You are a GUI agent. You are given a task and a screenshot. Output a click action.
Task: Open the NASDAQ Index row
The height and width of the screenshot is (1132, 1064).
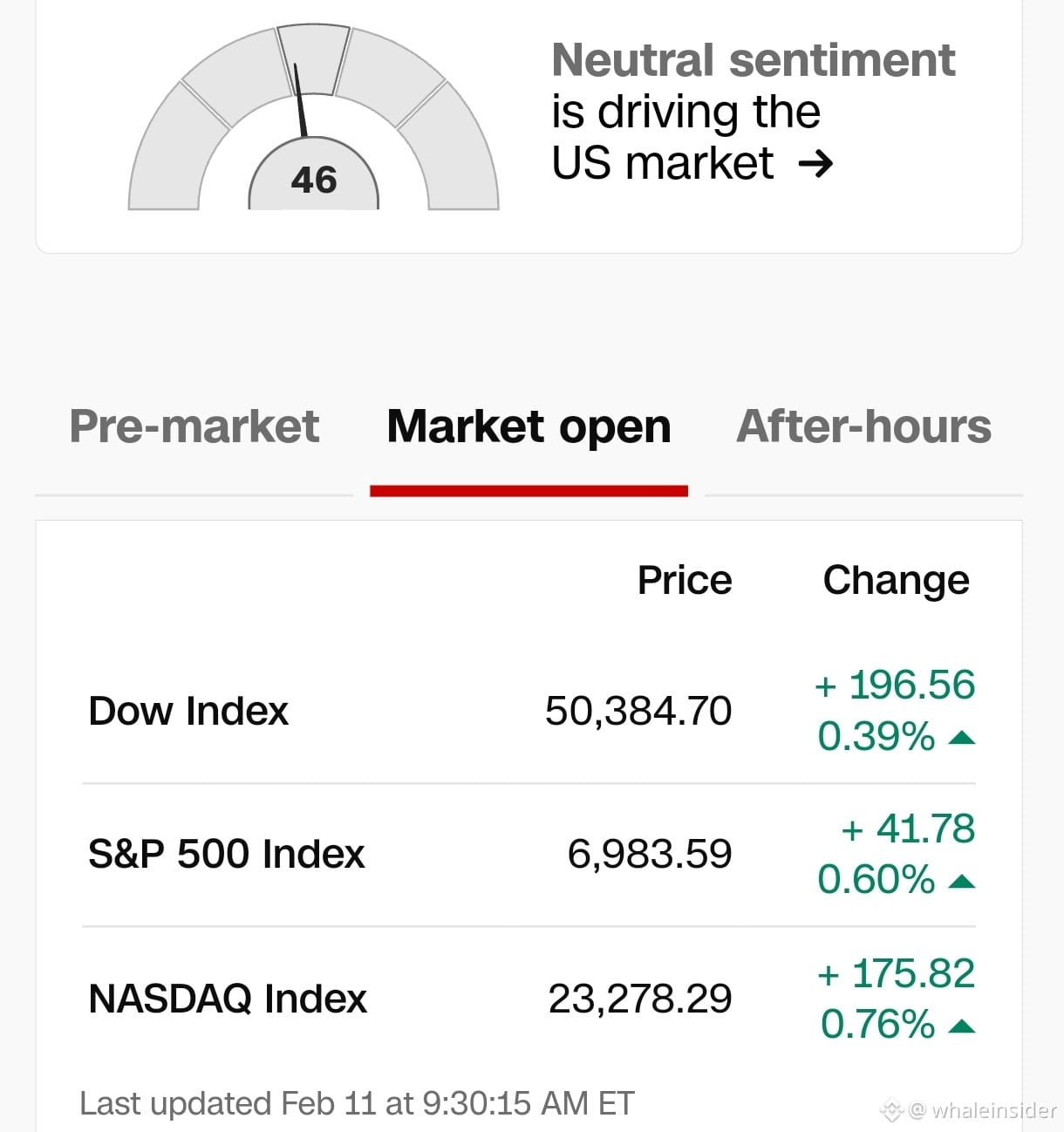pyautogui.click(x=529, y=999)
